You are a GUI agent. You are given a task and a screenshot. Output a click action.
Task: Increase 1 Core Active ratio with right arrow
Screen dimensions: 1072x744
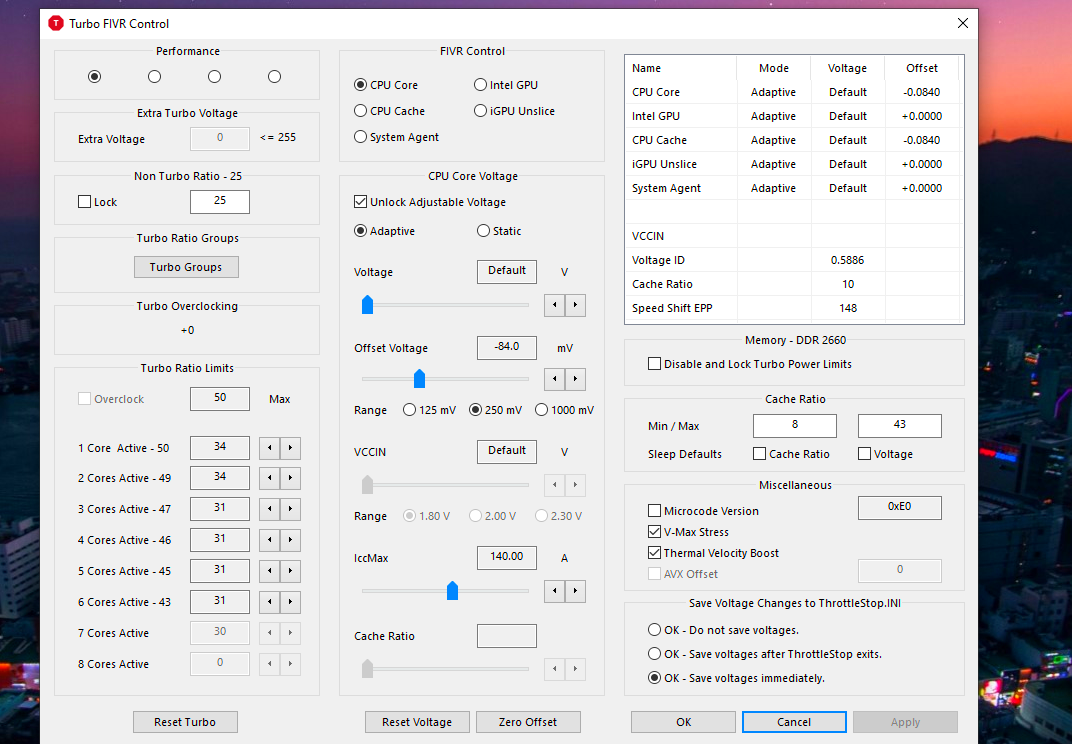[x=291, y=448]
